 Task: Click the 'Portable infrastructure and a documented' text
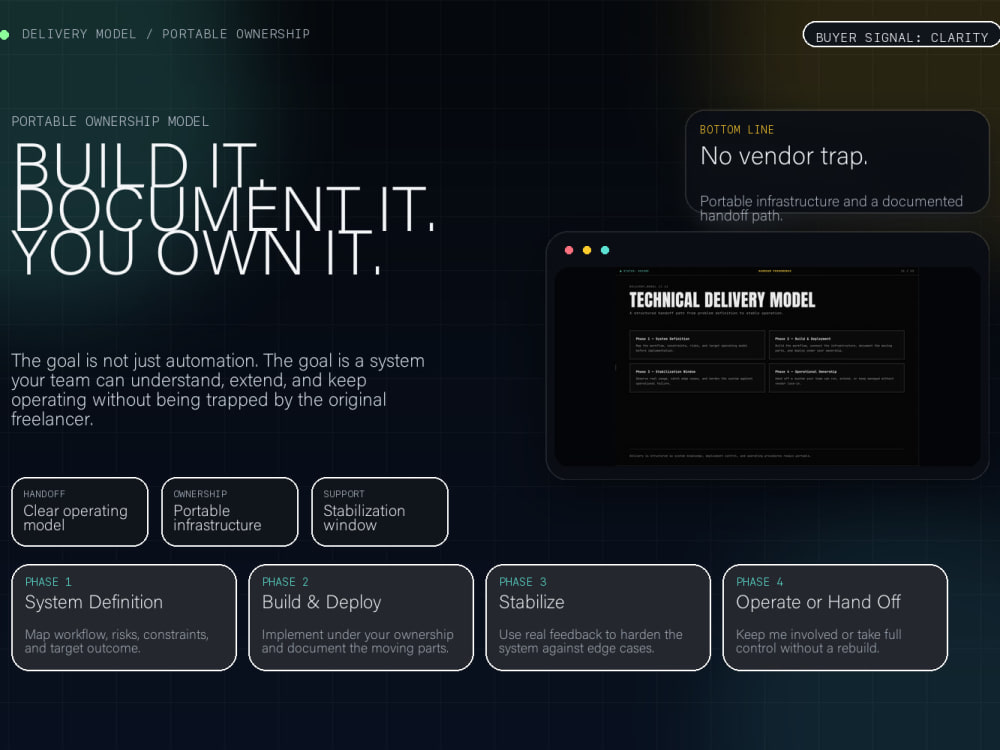click(831, 201)
